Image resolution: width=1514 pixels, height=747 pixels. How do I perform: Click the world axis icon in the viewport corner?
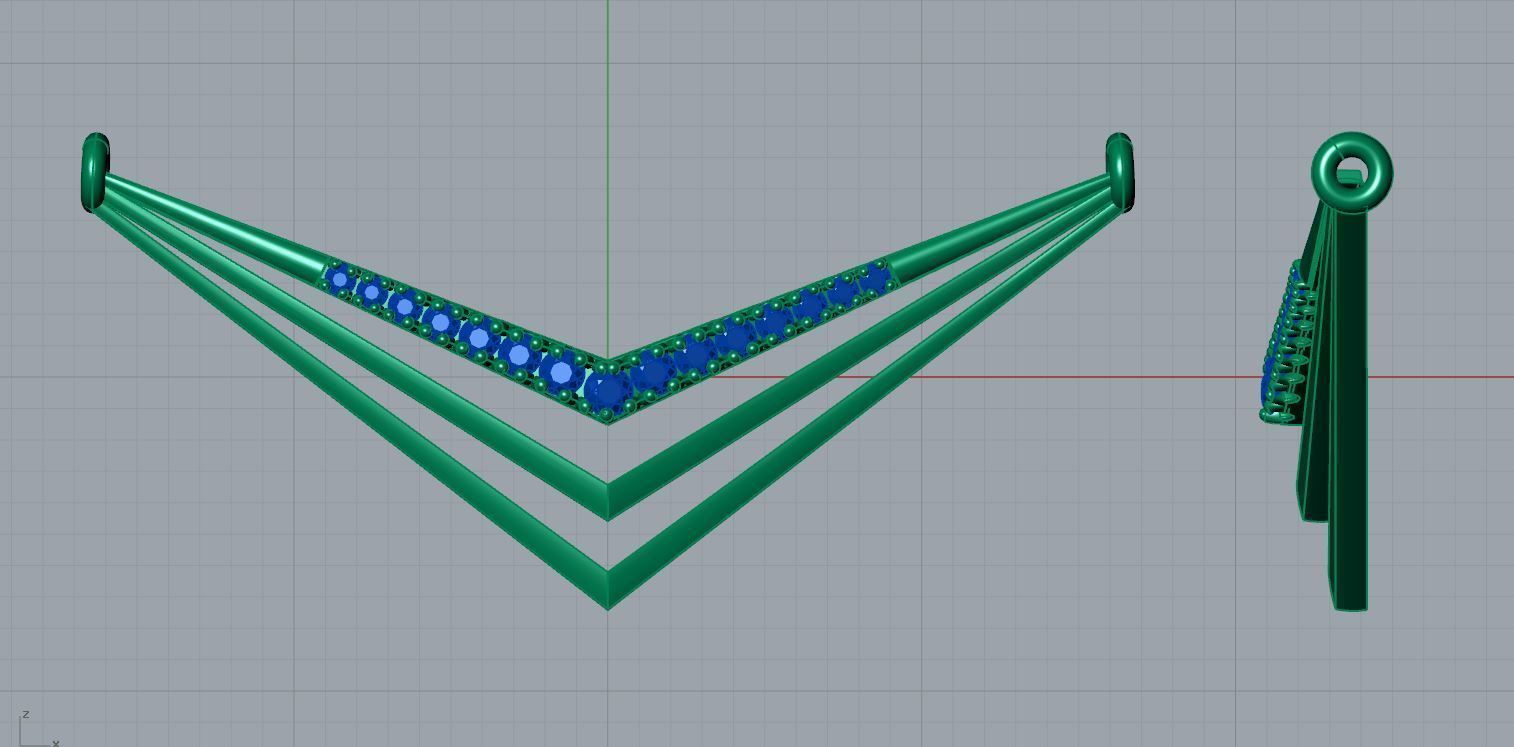(x=38, y=729)
